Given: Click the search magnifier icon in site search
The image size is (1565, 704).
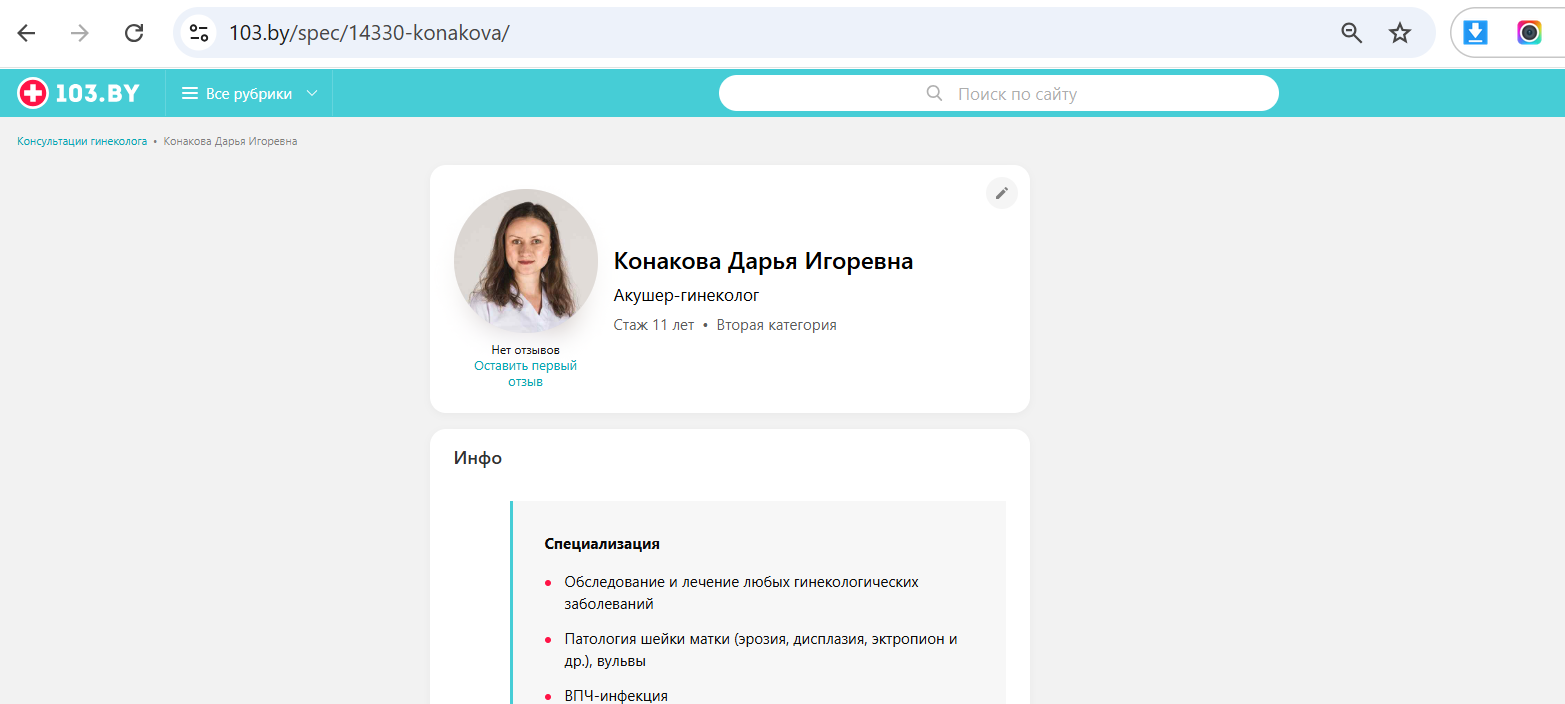Looking at the screenshot, I should click(935, 94).
